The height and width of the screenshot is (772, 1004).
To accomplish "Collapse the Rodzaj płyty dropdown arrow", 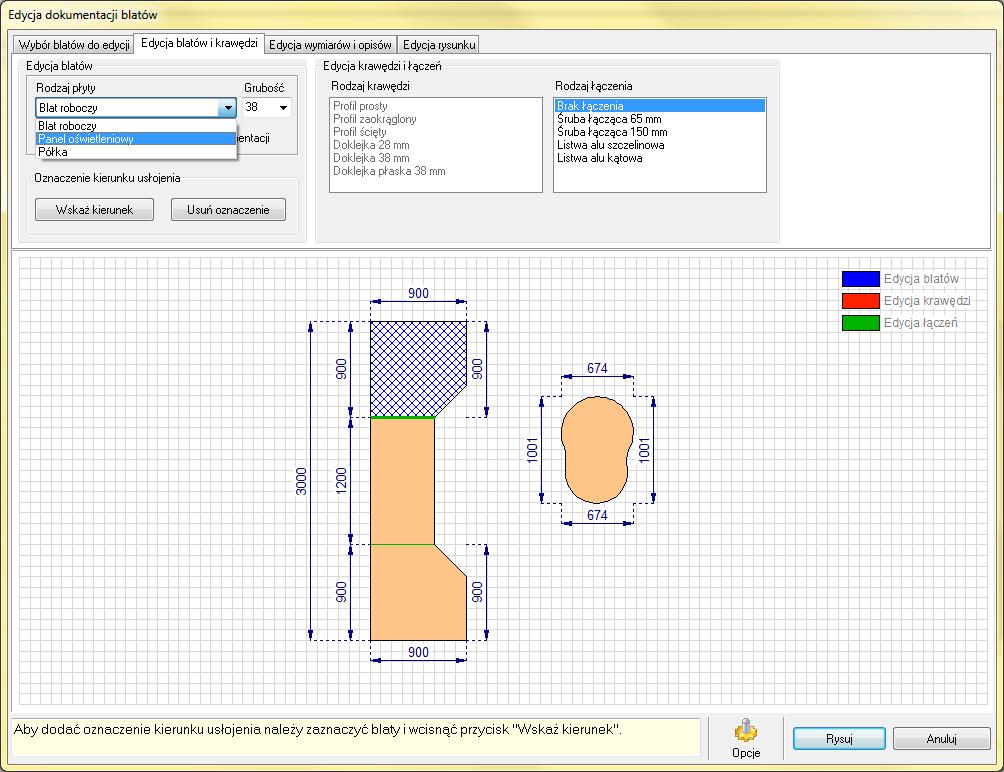I will [228, 108].
